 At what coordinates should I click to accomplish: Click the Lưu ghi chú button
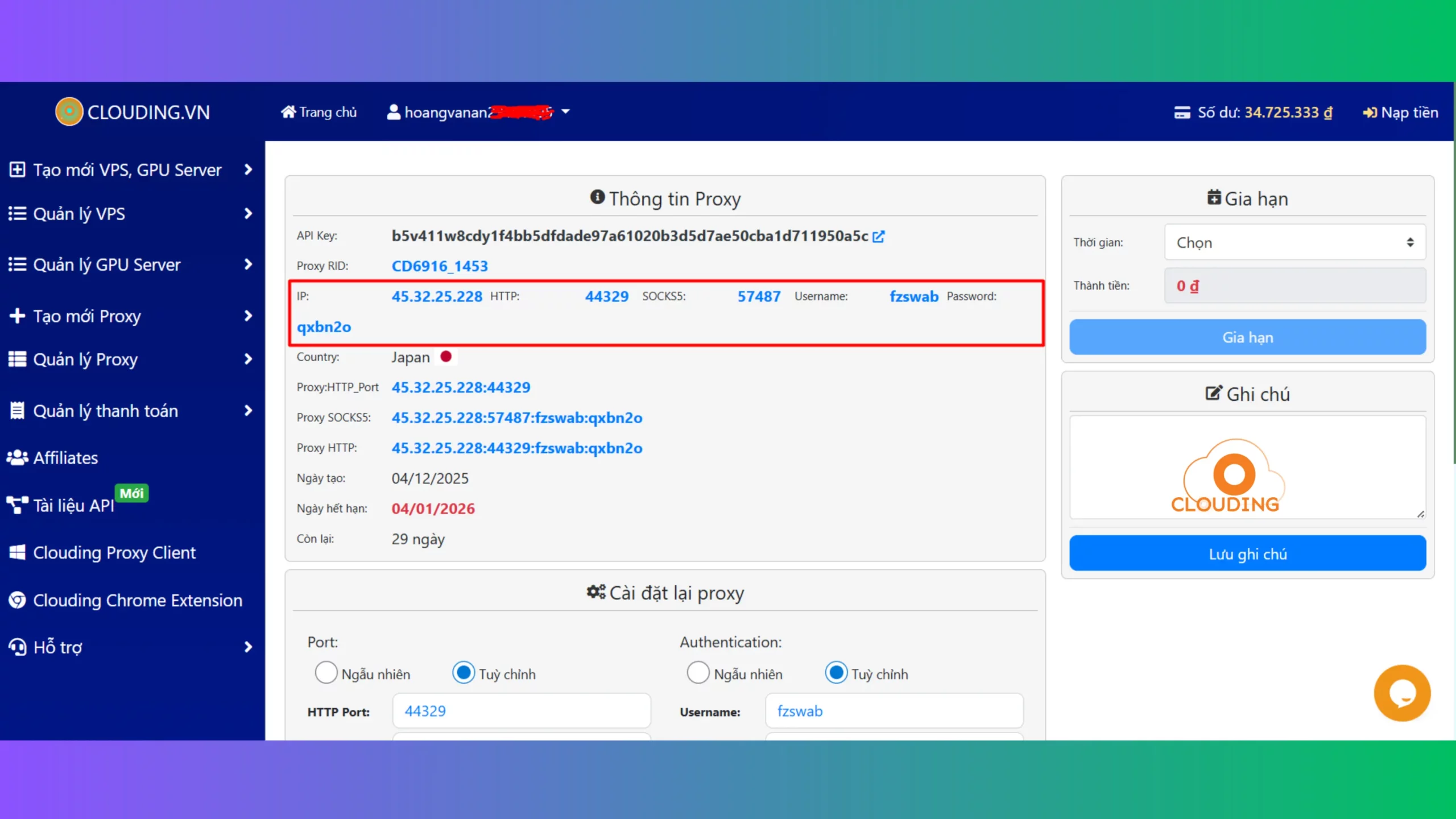point(1247,553)
